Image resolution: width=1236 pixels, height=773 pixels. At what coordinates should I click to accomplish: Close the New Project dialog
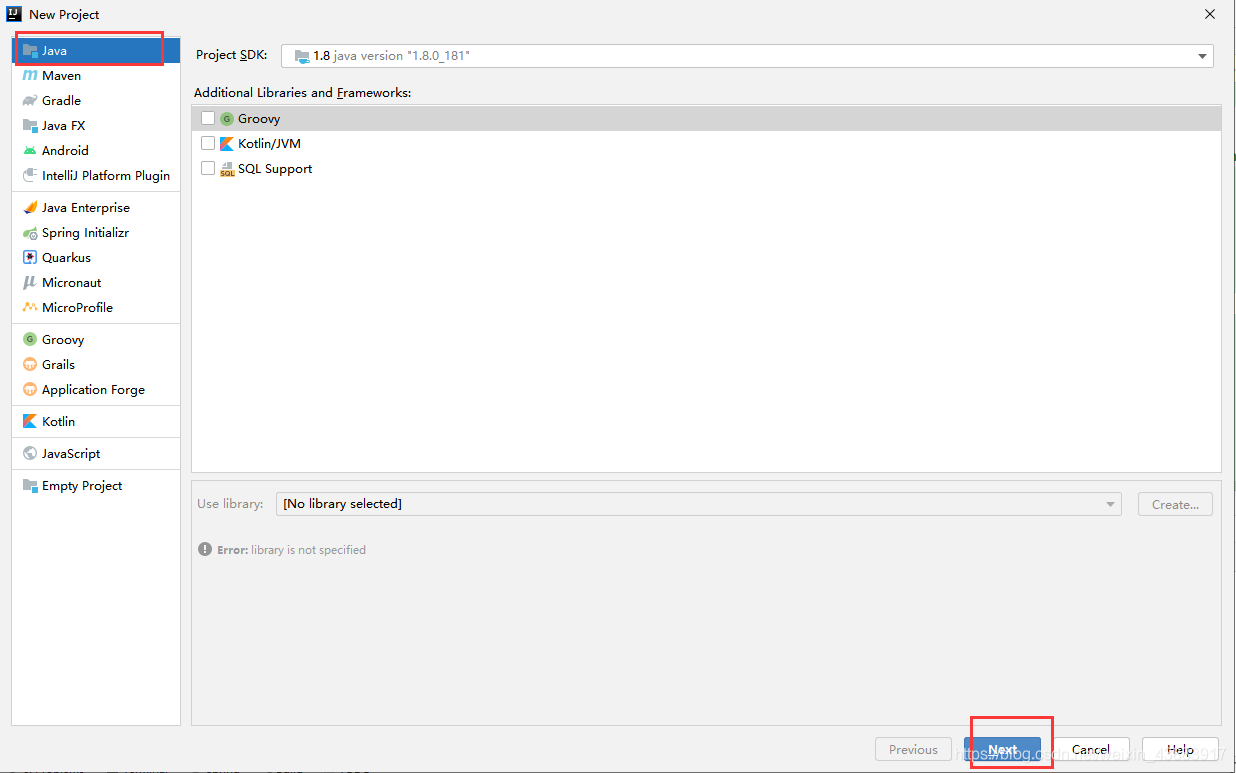pyautogui.click(x=1209, y=14)
